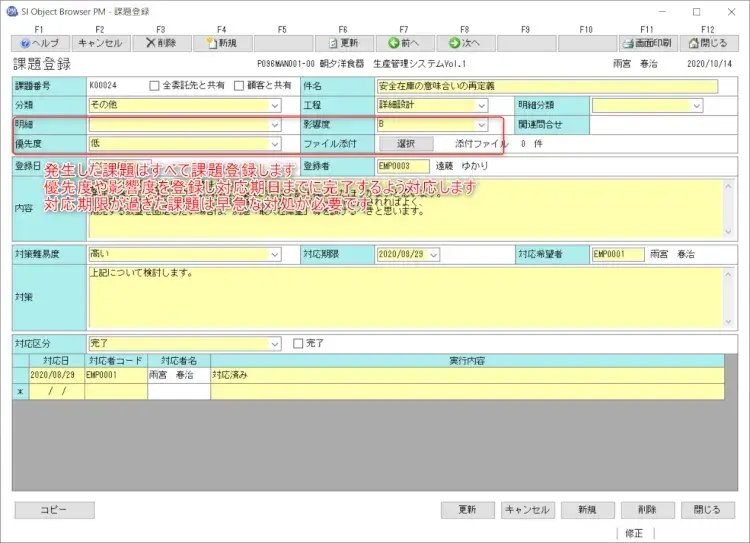Screen dimensions: 750x543
Task: Click the 画面印刷 screen print button
Action: [x=646, y=43]
